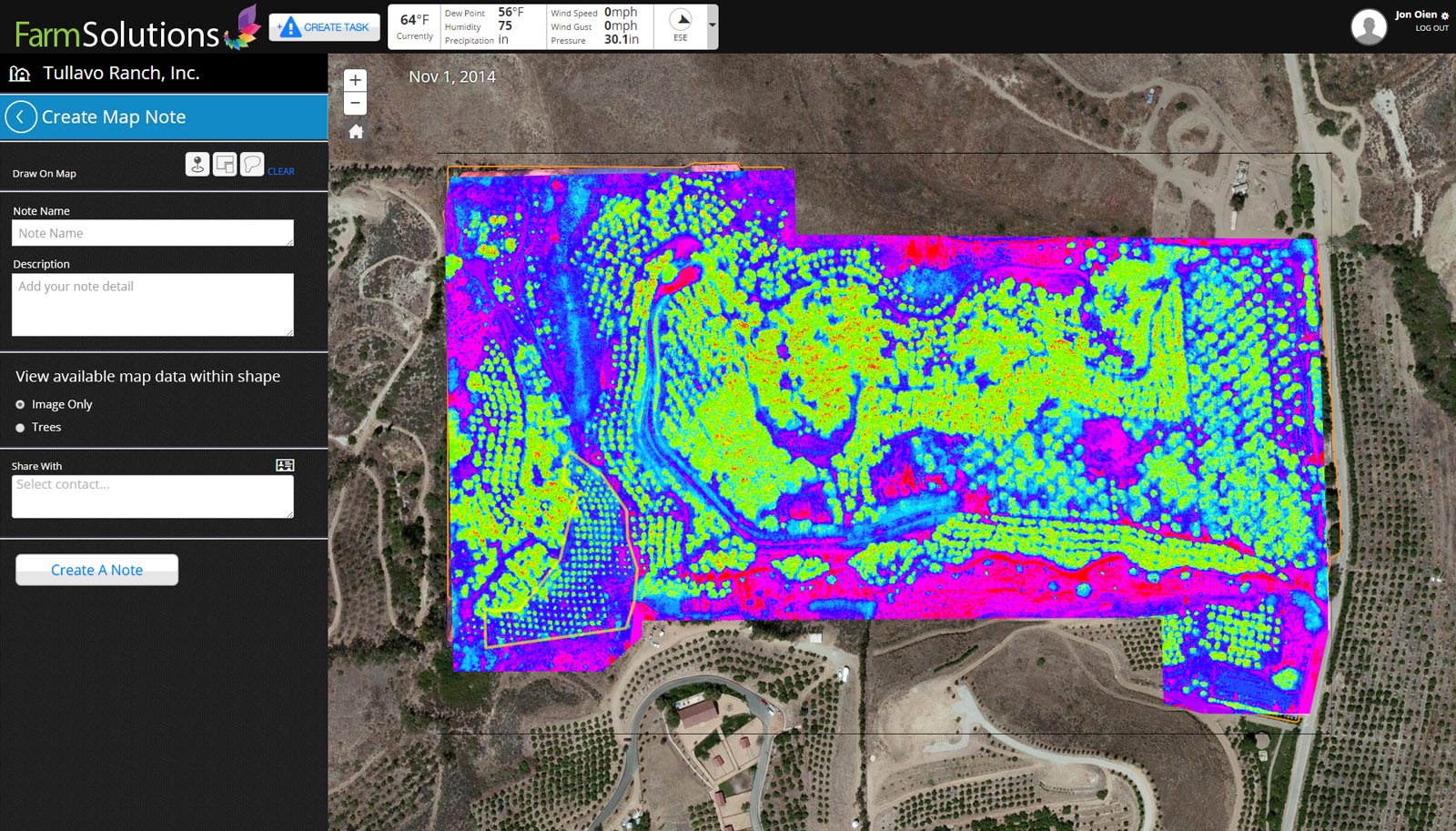The image size is (1456, 831).
Task: Zoom out on the map
Action: click(x=356, y=103)
